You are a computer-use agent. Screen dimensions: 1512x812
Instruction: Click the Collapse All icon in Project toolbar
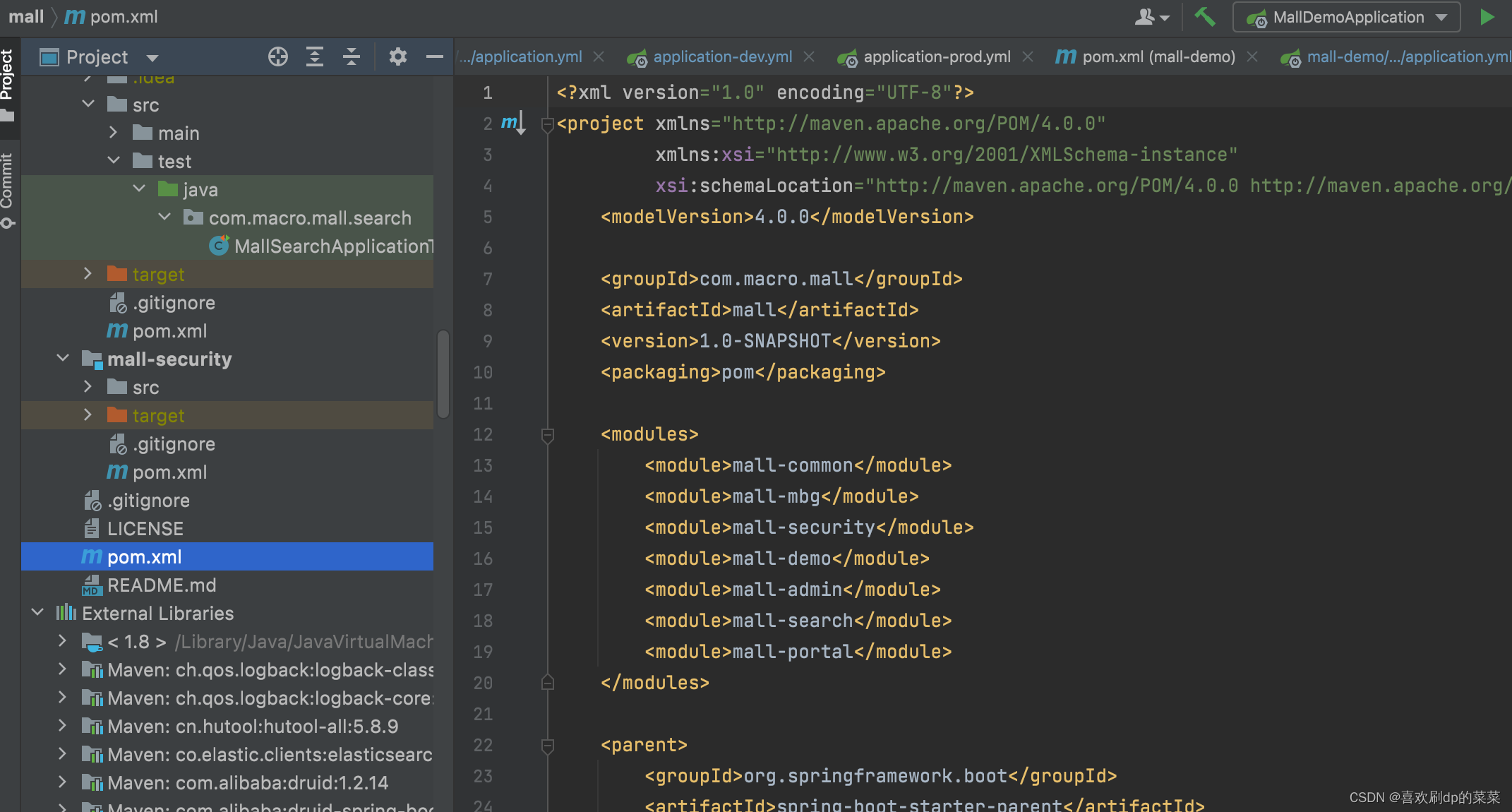click(x=352, y=56)
